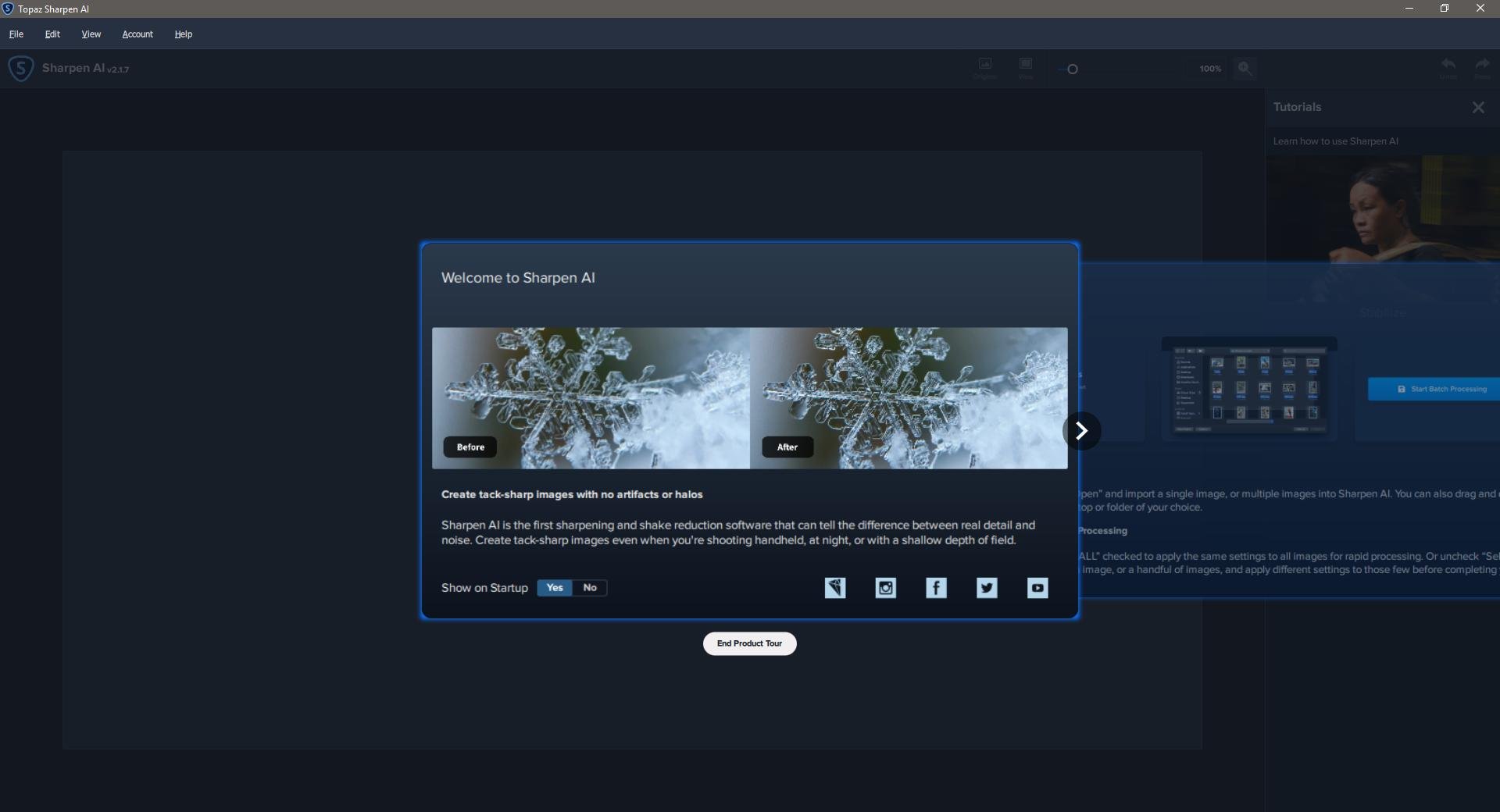The height and width of the screenshot is (812, 1500).
Task: Open the Account menu
Action: point(137,34)
